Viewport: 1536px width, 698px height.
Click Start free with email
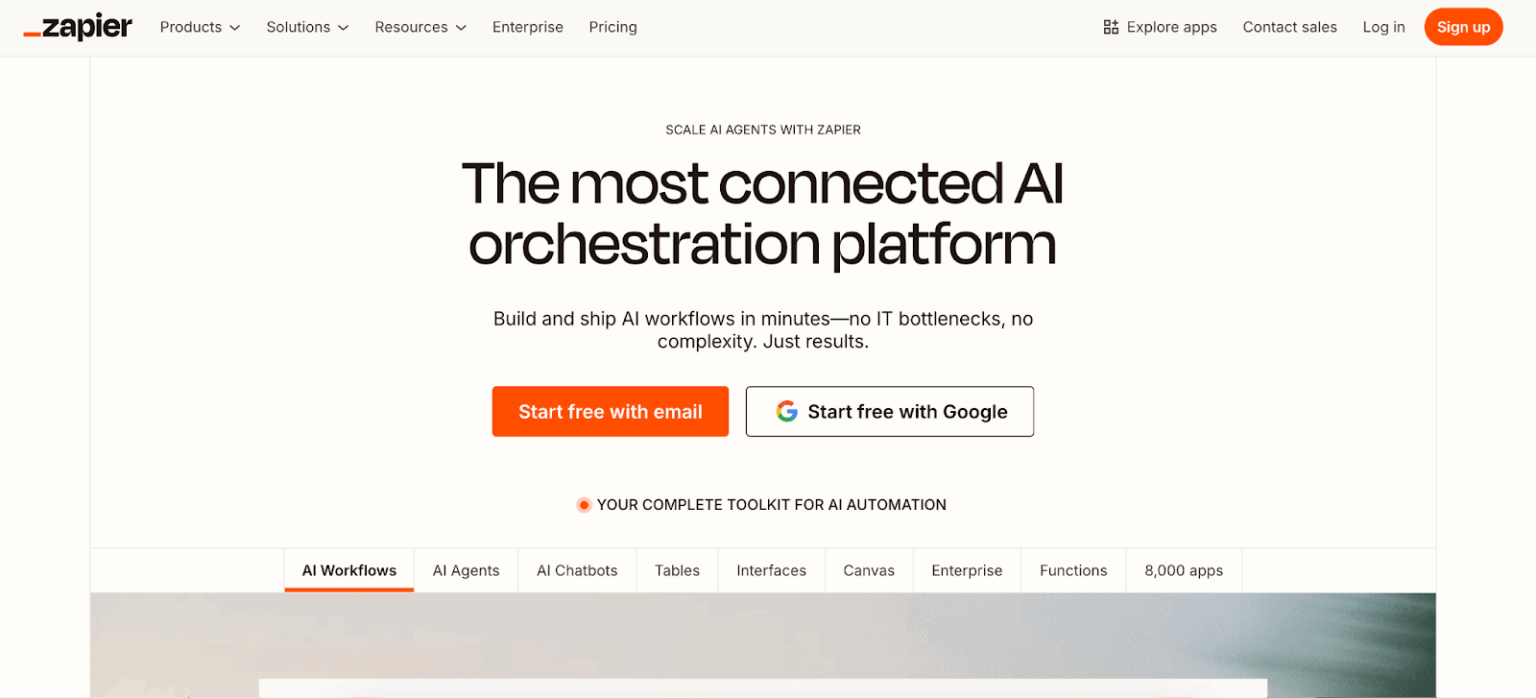610,411
